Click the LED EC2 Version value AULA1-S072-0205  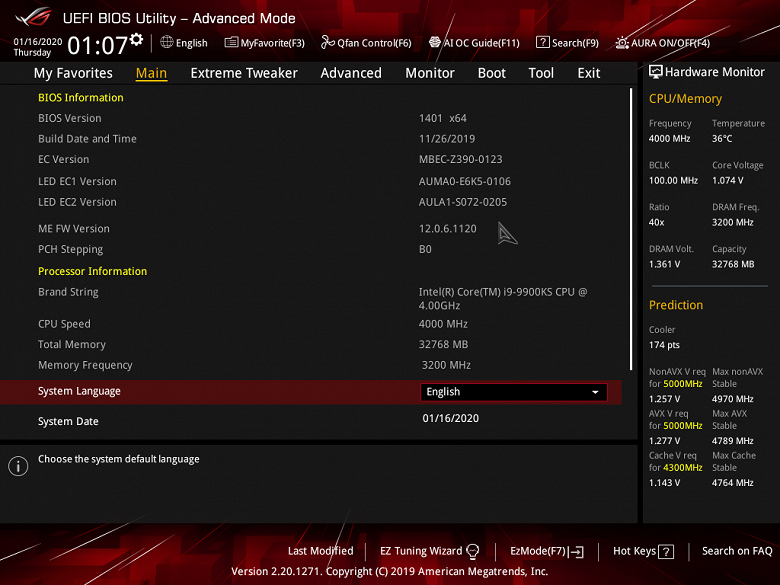tap(463, 202)
